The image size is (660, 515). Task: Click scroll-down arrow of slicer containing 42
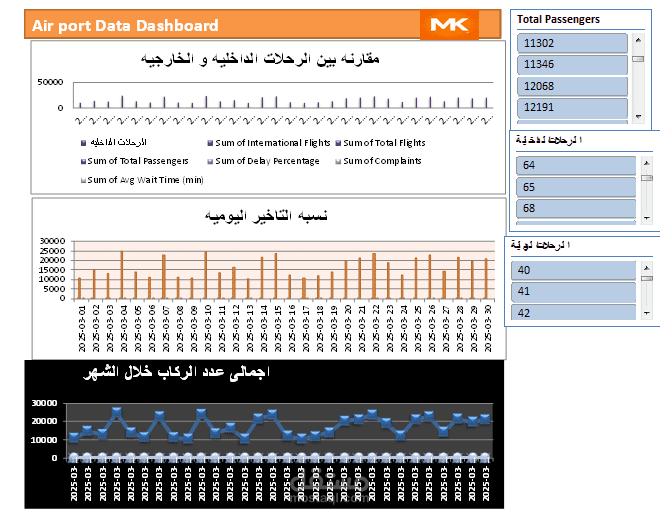[647, 313]
